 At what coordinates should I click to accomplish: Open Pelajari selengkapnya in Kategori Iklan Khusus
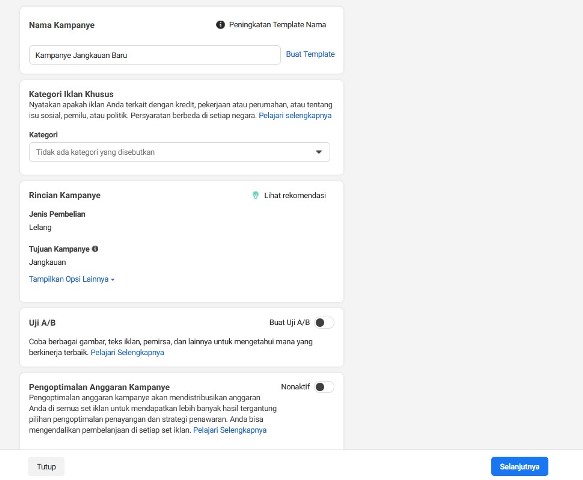[x=295, y=115]
